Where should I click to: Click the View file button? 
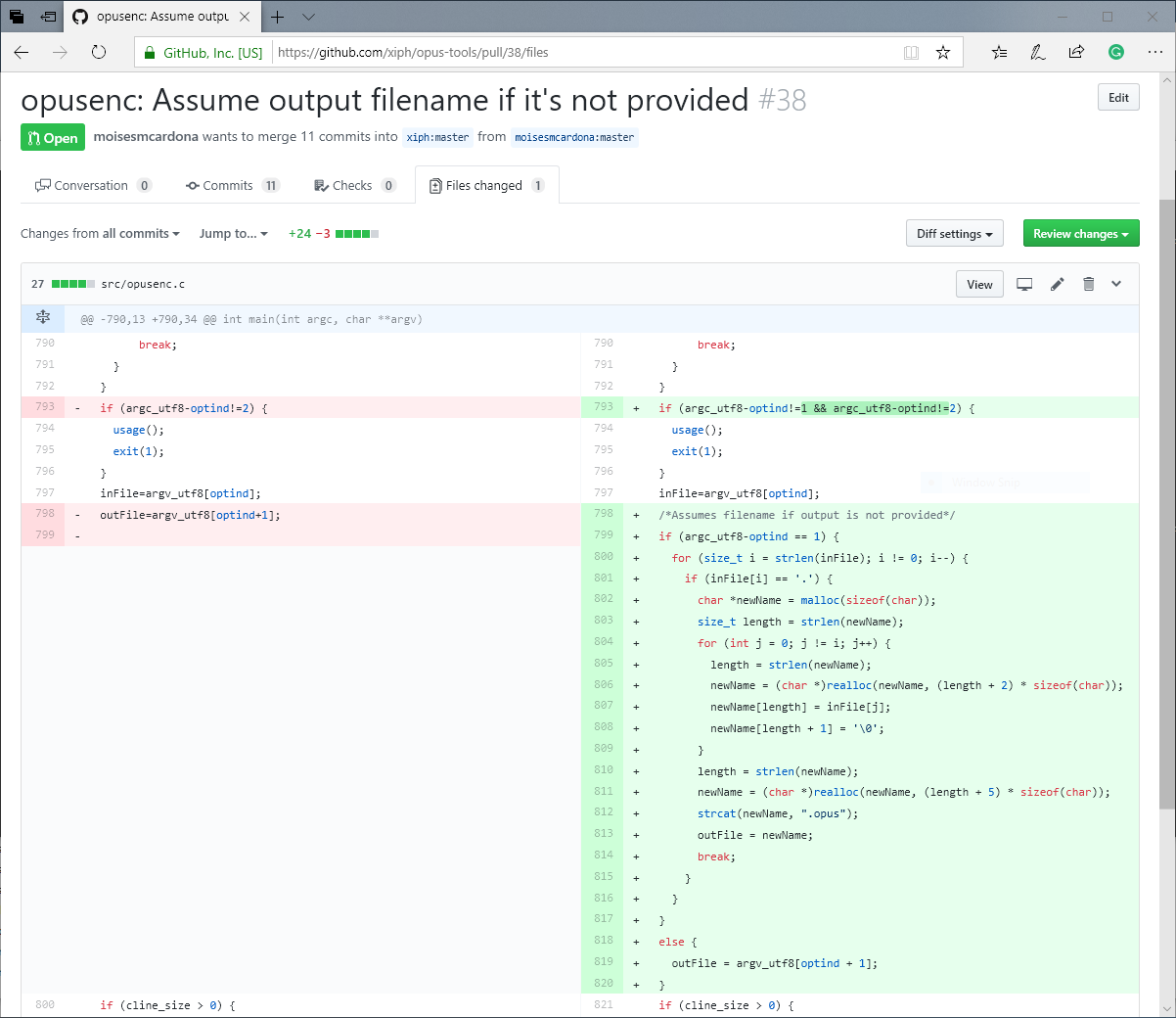979,284
